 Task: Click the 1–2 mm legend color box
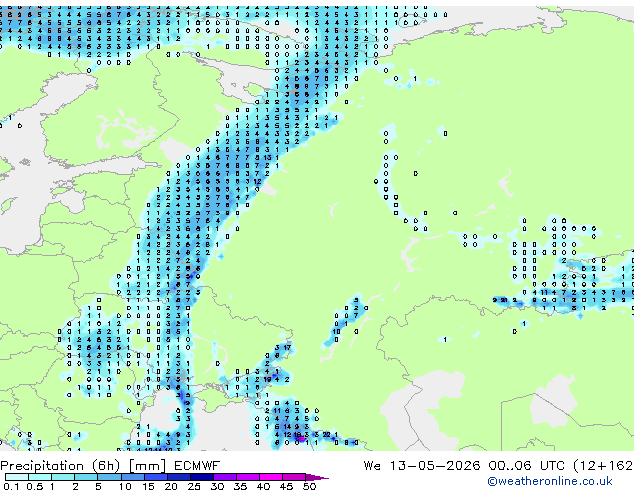63,477
